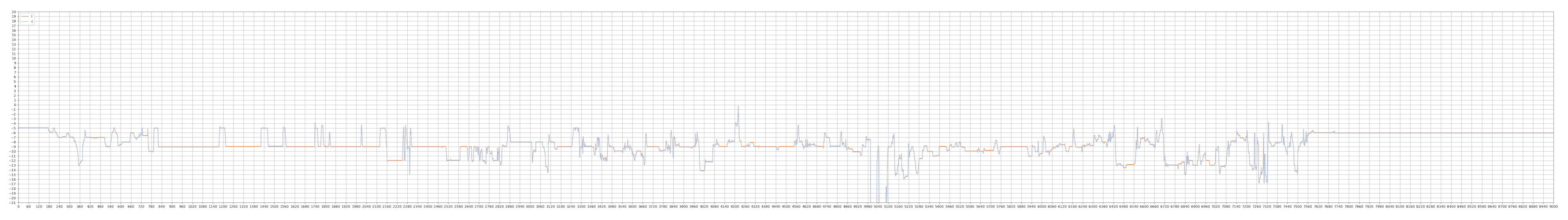Click y-axis tick label 20

click(x=14, y=12)
